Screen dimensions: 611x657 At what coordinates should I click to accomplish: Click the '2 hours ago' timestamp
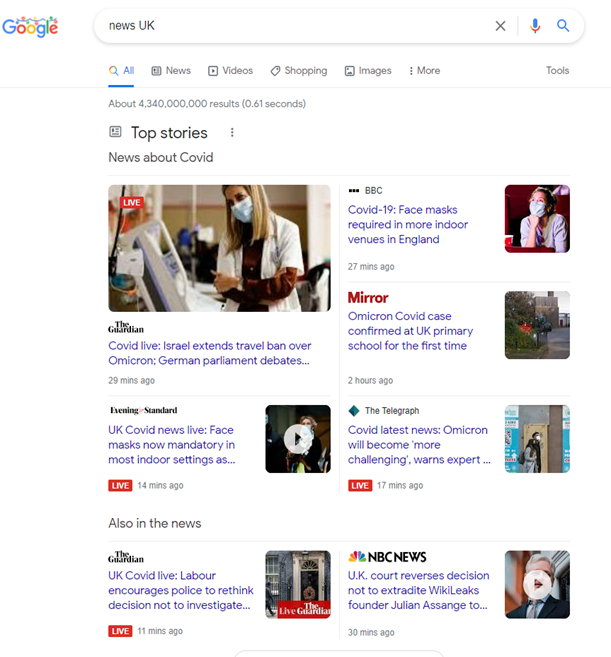click(x=370, y=380)
